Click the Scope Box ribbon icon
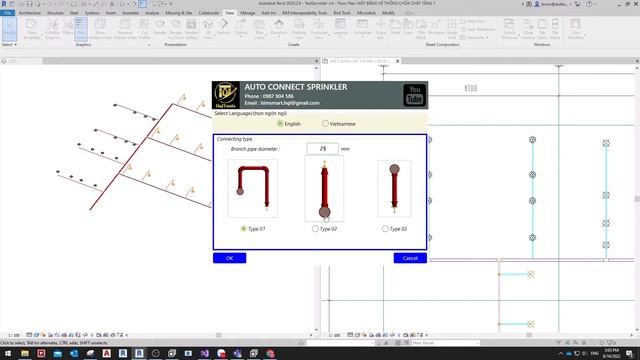The width and height of the screenshot is (640, 360). coord(380,29)
